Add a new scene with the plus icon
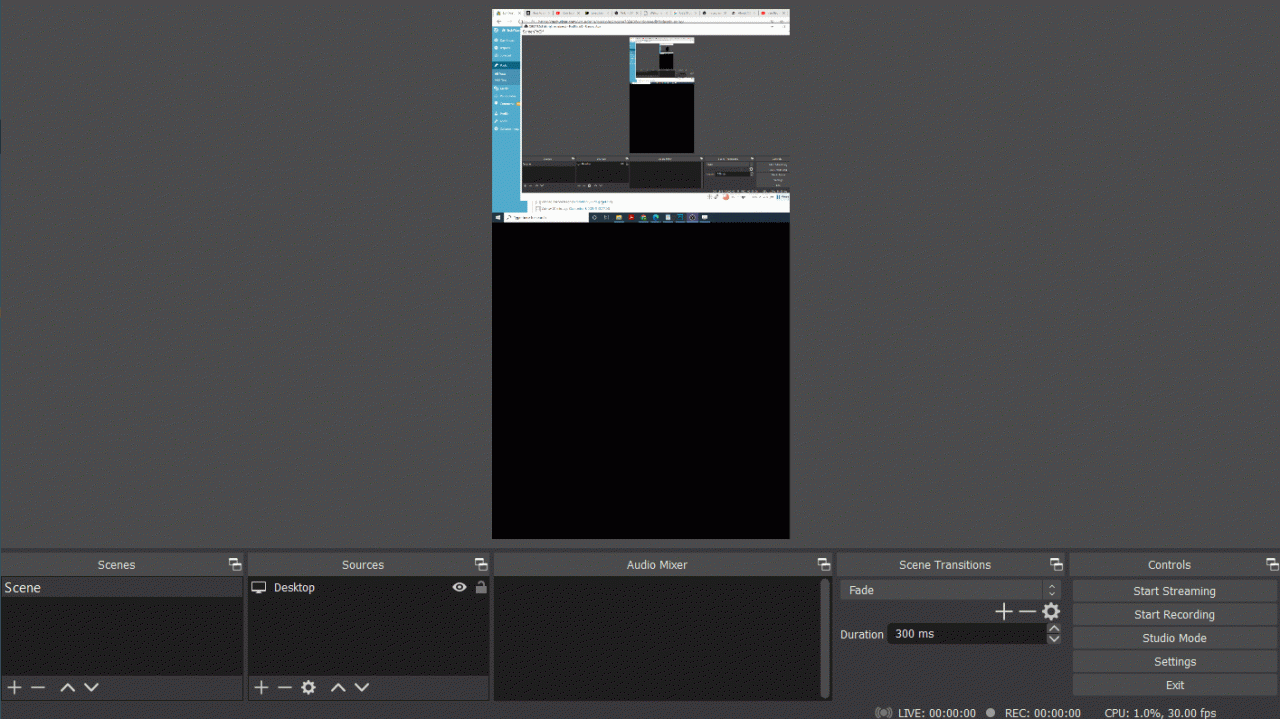Viewport: 1280px width, 719px height. (x=14, y=687)
